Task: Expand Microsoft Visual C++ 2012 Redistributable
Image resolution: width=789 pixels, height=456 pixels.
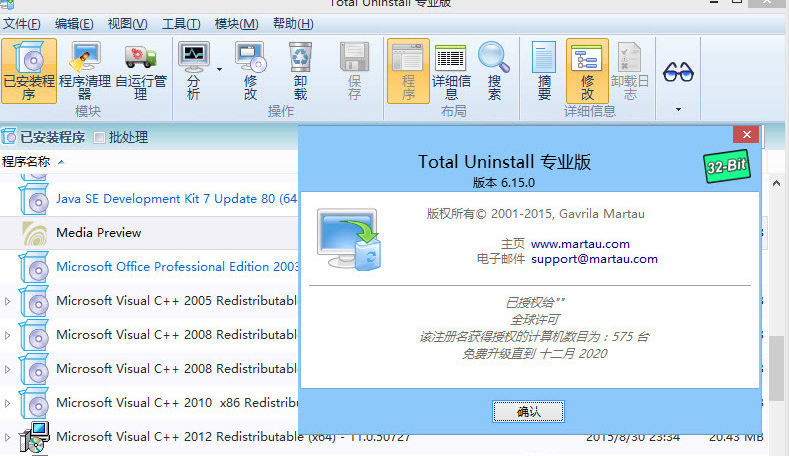Action: (8, 437)
